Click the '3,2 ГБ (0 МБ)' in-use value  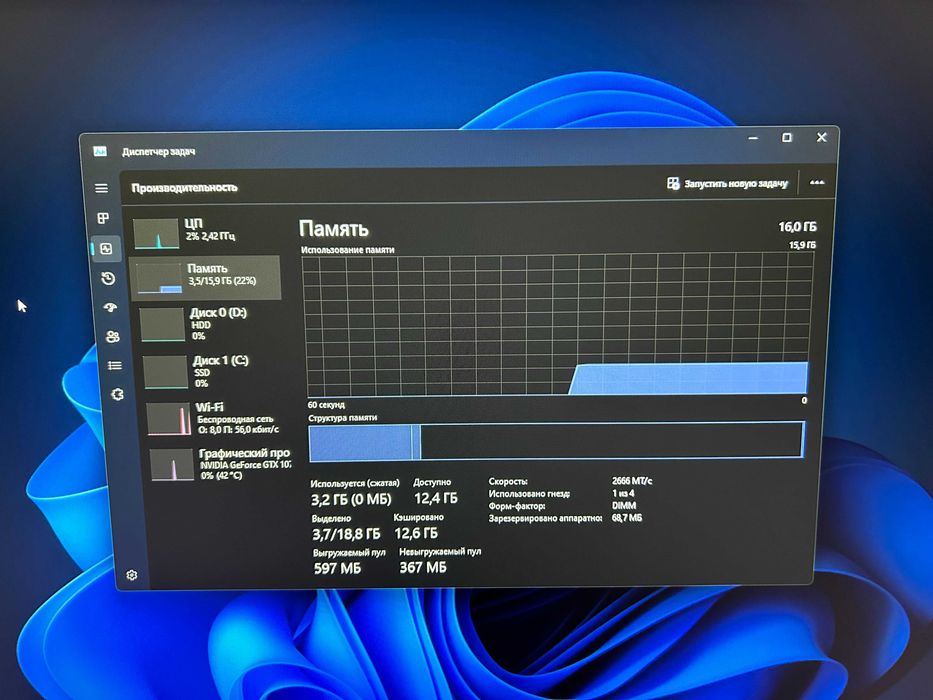[351, 499]
